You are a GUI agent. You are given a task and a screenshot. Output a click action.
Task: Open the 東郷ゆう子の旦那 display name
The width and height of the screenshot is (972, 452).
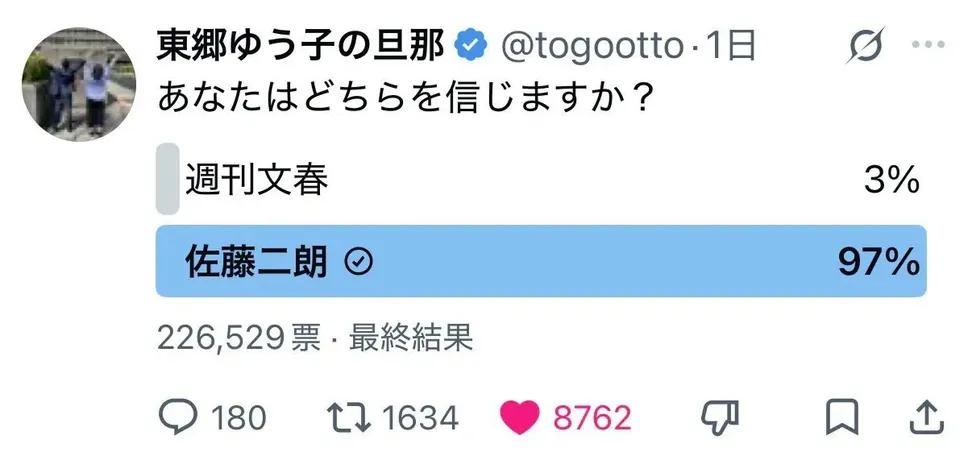point(300,47)
